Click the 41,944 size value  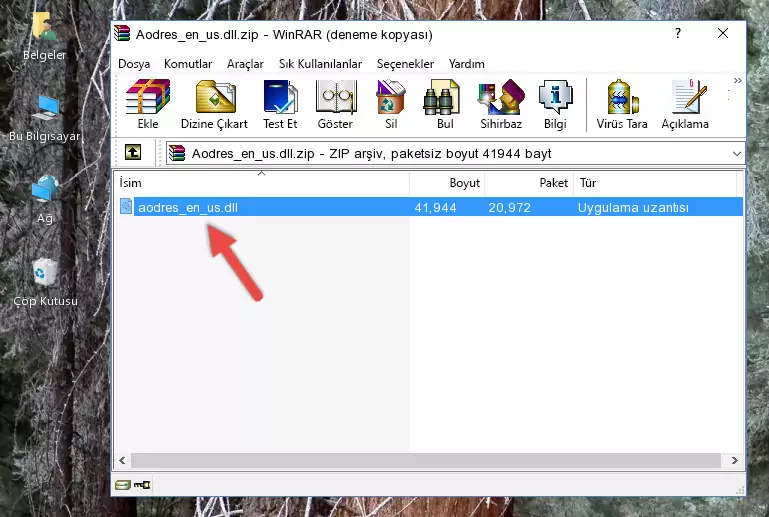click(x=435, y=207)
